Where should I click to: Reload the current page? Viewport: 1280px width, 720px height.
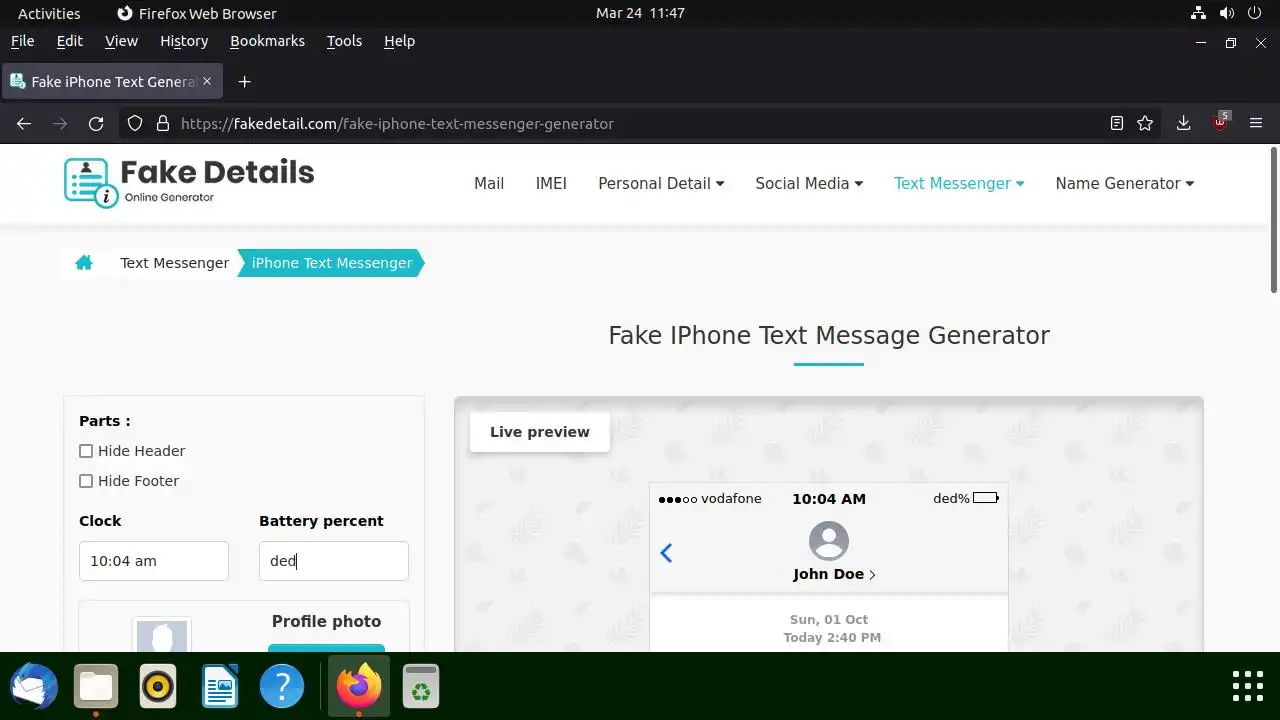[x=96, y=124]
